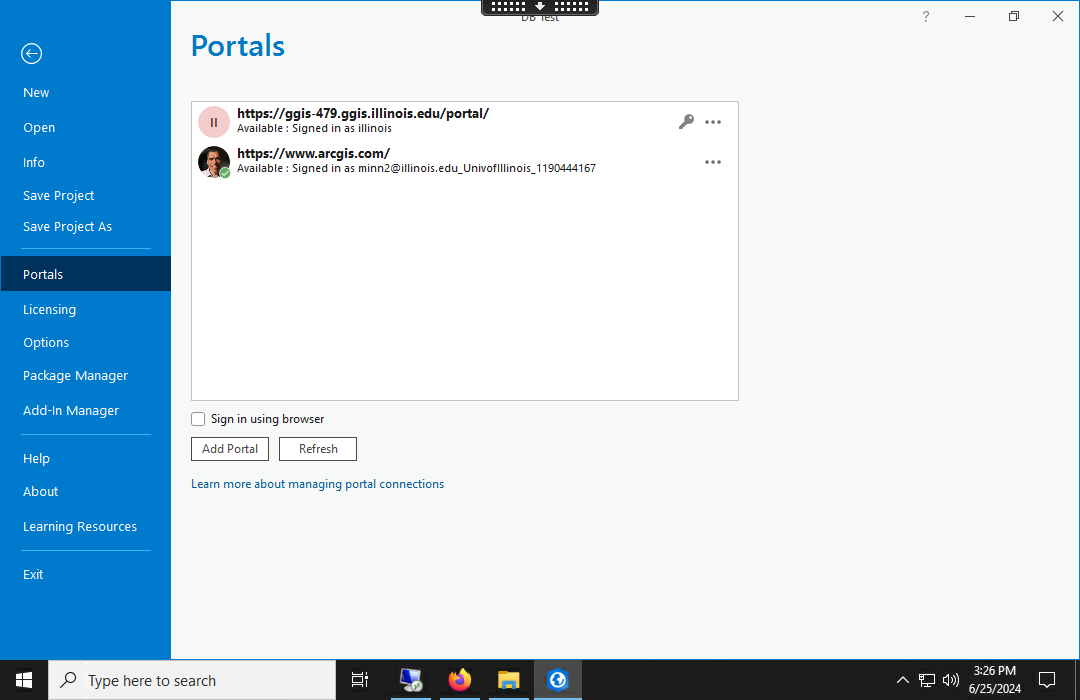Open the Options menu item
The image size is (1080, 700).
[x=46, y=343]
